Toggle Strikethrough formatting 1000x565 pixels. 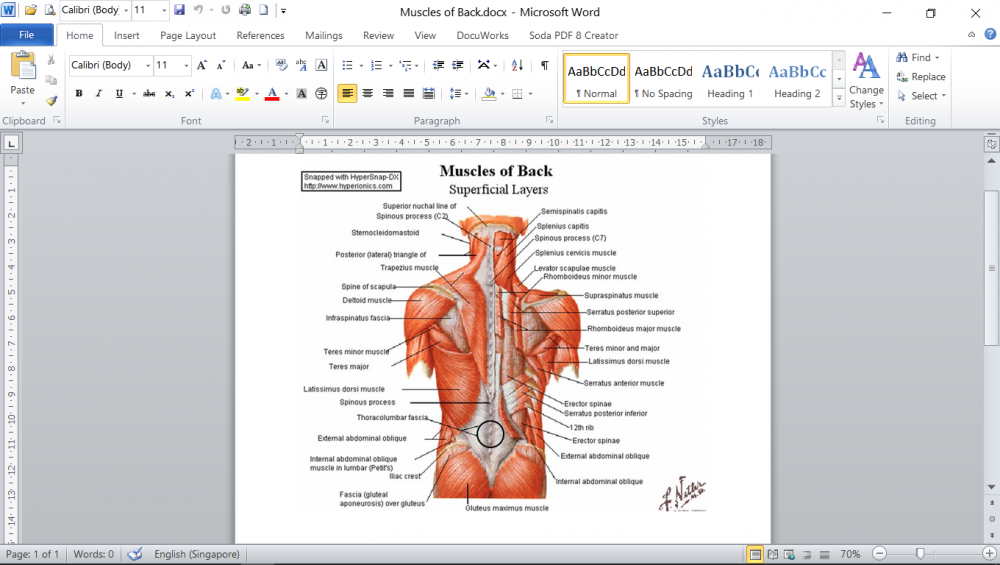pos(149,94)
